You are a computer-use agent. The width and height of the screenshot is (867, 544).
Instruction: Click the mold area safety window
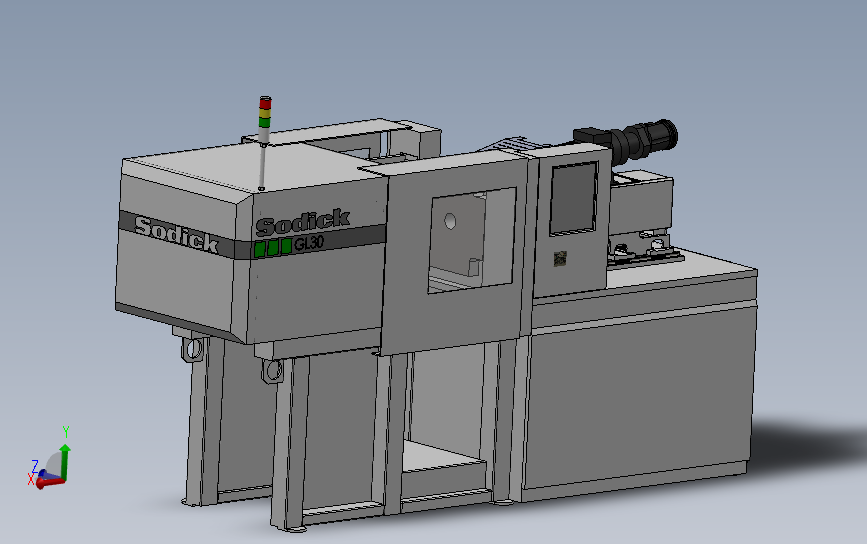(472, 240)
